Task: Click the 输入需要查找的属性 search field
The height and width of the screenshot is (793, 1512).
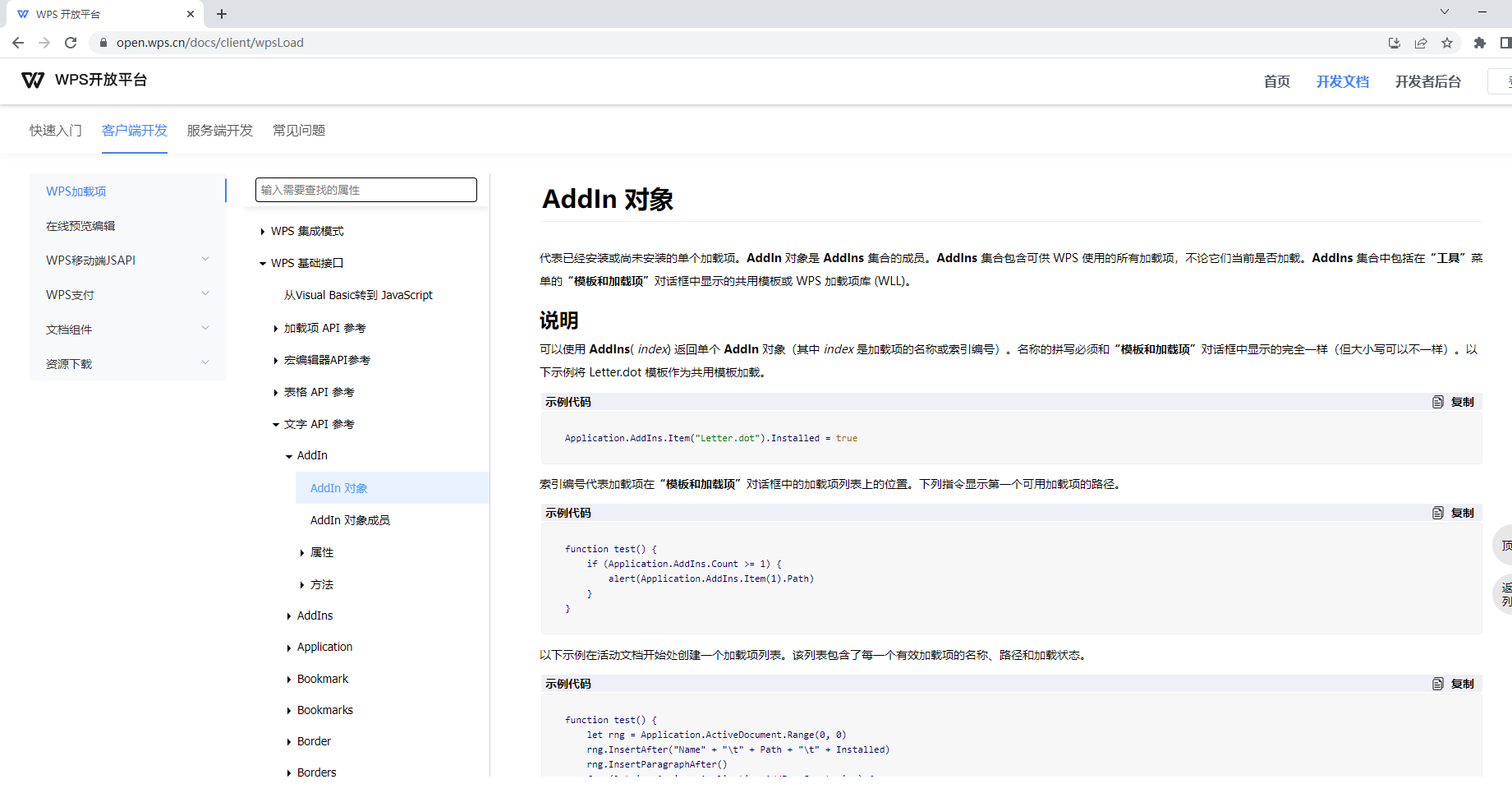Action: [x=366, y=190]
